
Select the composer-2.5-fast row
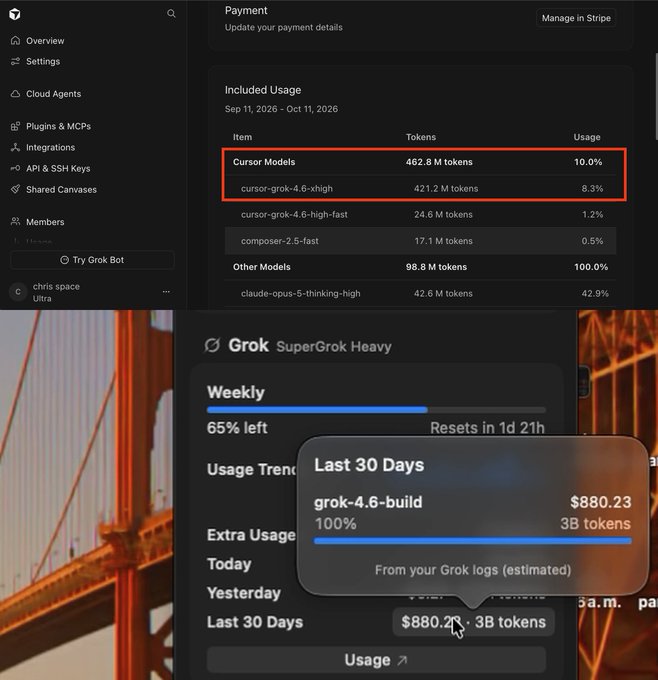[420, 241]
